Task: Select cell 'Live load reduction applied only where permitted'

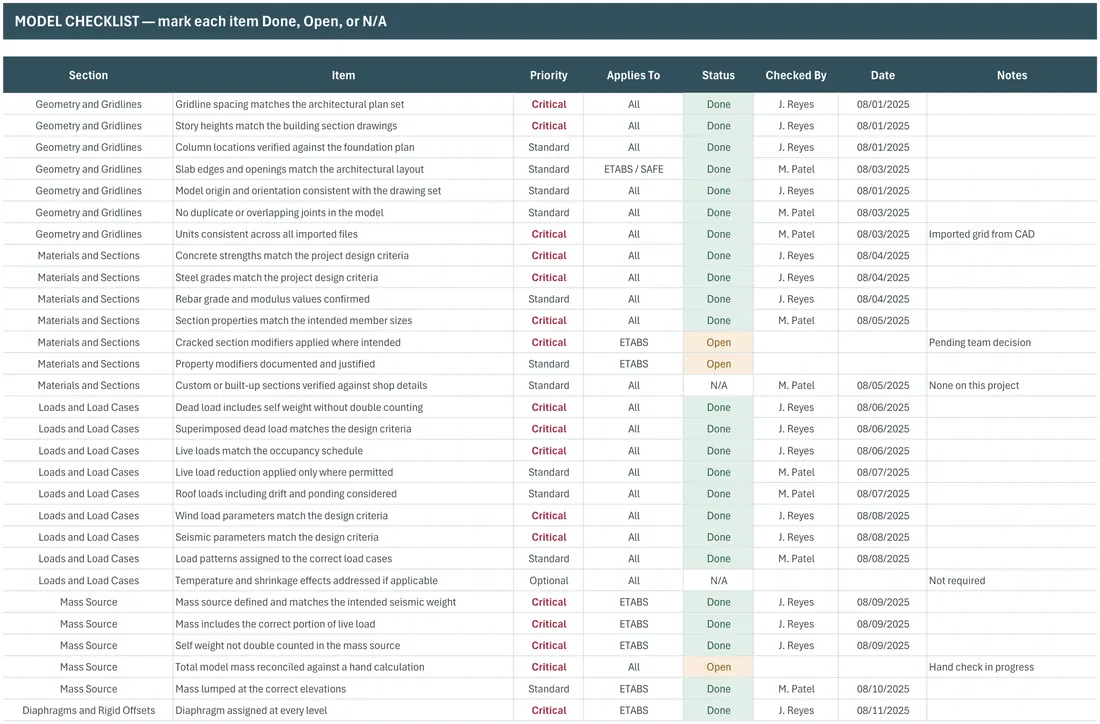Action: point(343,472)
